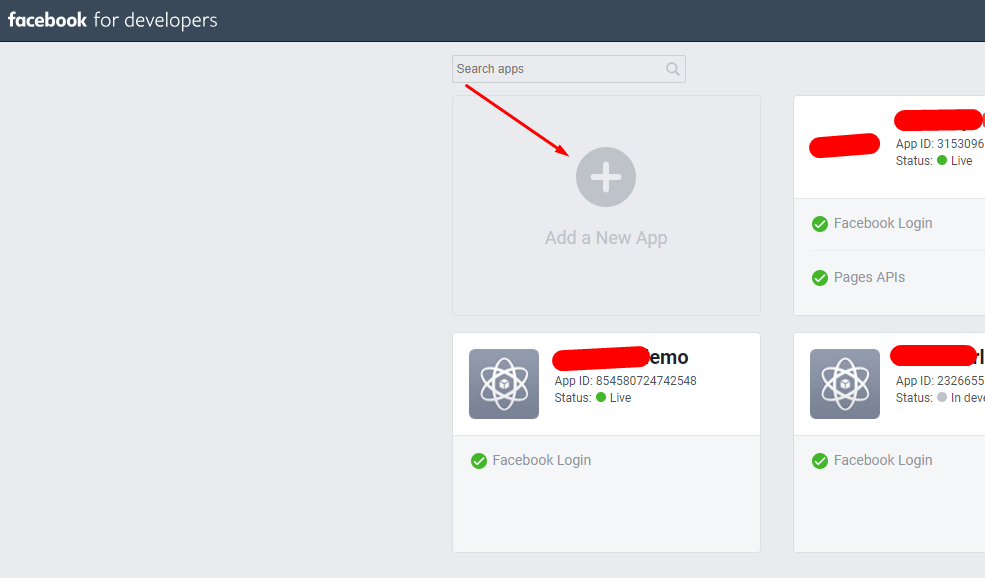Select App ID: 3153096 text

[x=940, y=144]
